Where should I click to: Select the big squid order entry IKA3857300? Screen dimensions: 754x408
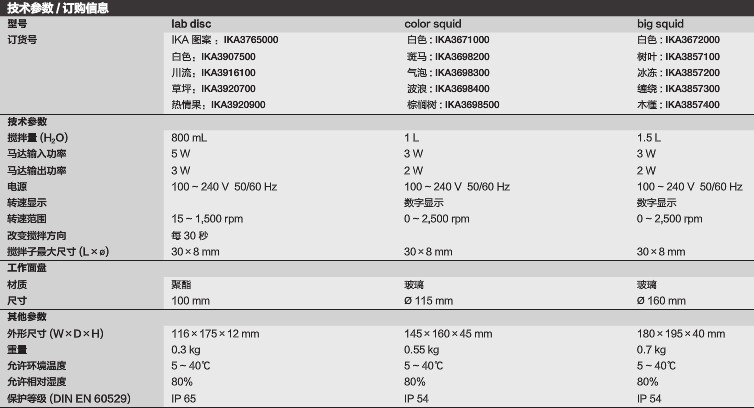679,89
